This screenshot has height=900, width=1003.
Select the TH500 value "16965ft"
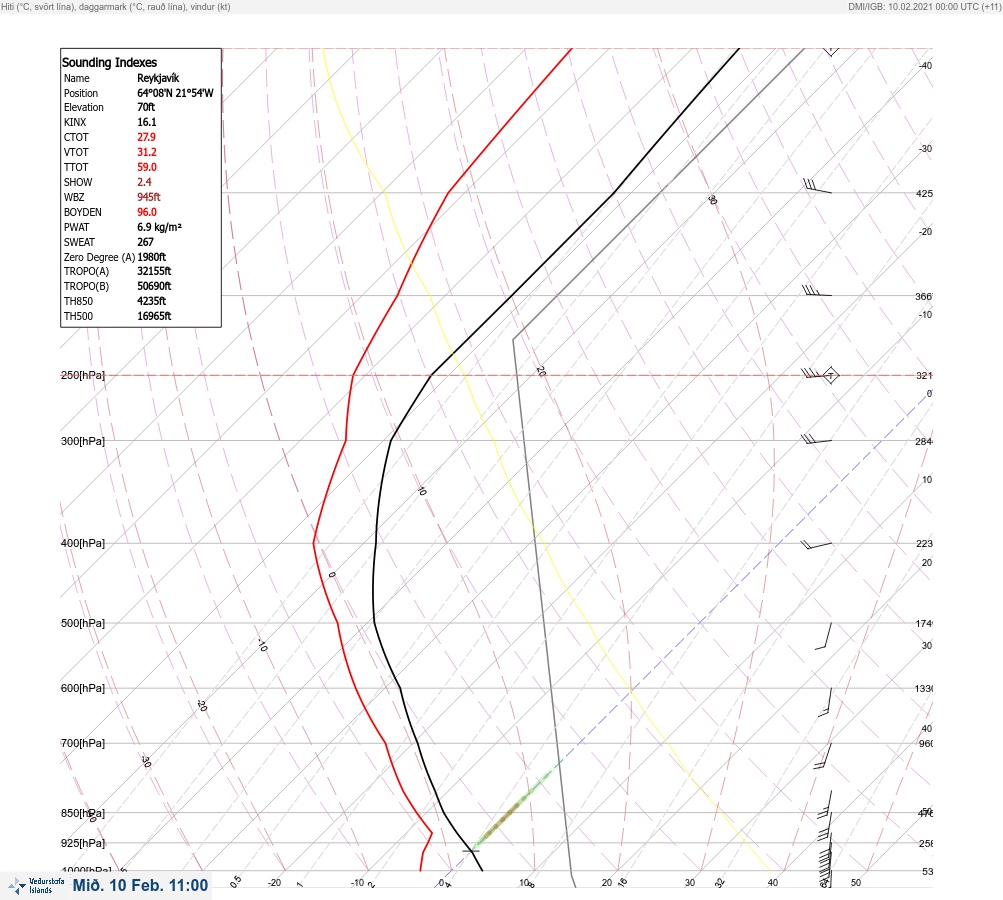[x=154, y=316]
